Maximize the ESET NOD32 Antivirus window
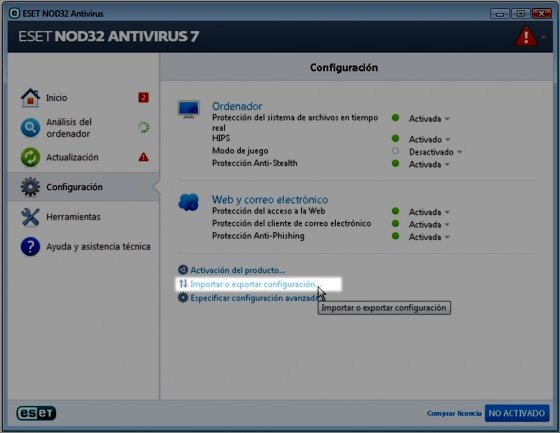560x433 pixels. click(x=521, y=14)
